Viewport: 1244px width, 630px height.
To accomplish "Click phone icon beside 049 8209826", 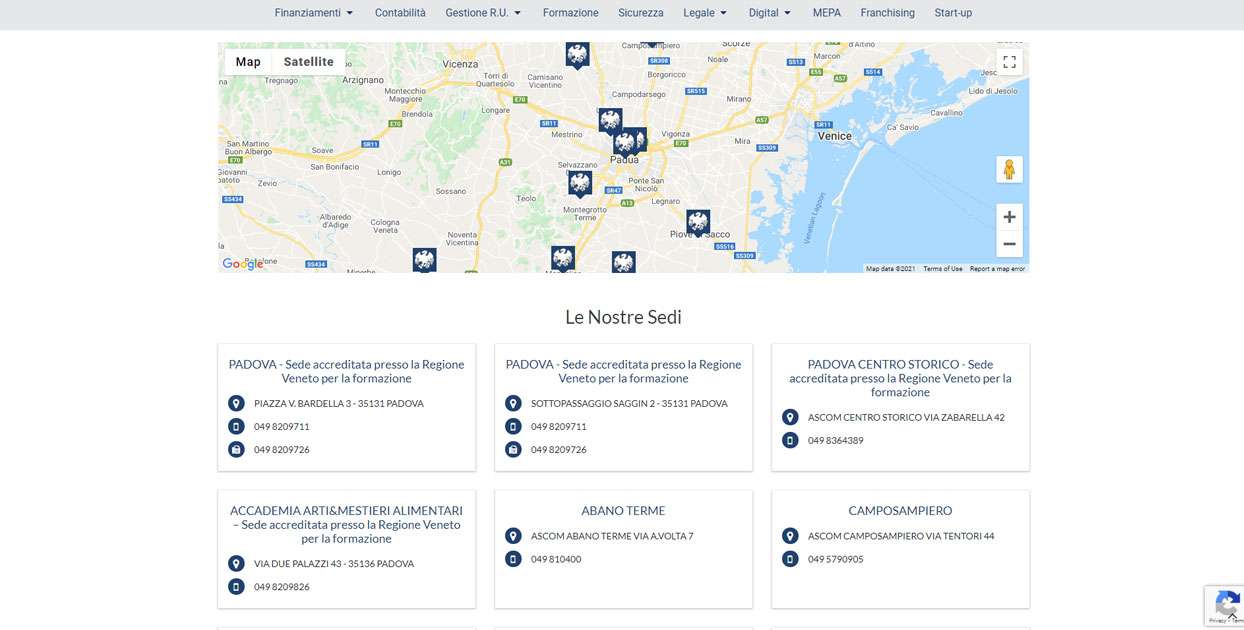I will (236, 587).
